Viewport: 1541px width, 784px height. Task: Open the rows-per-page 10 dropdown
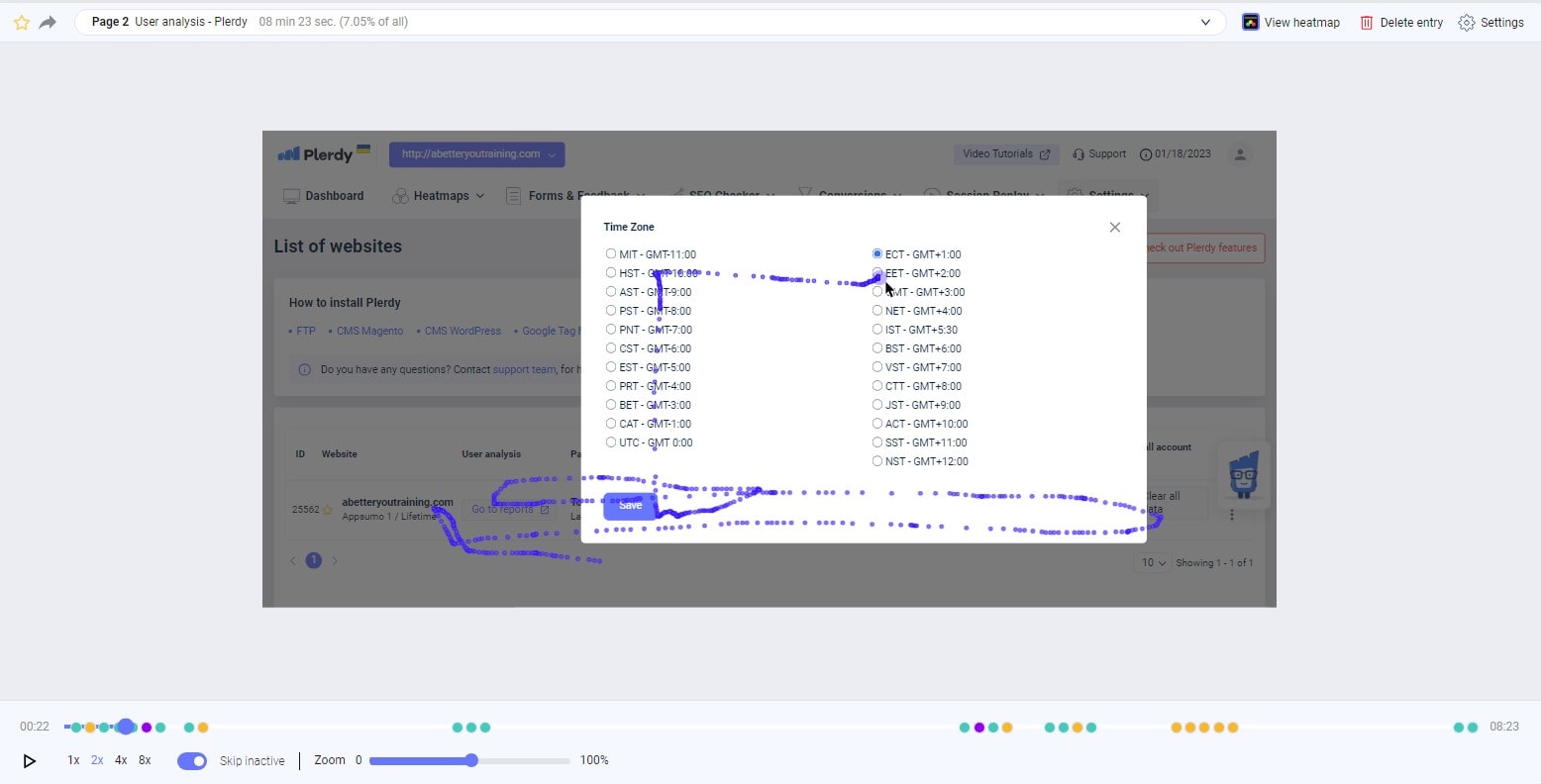point(1151,562)
